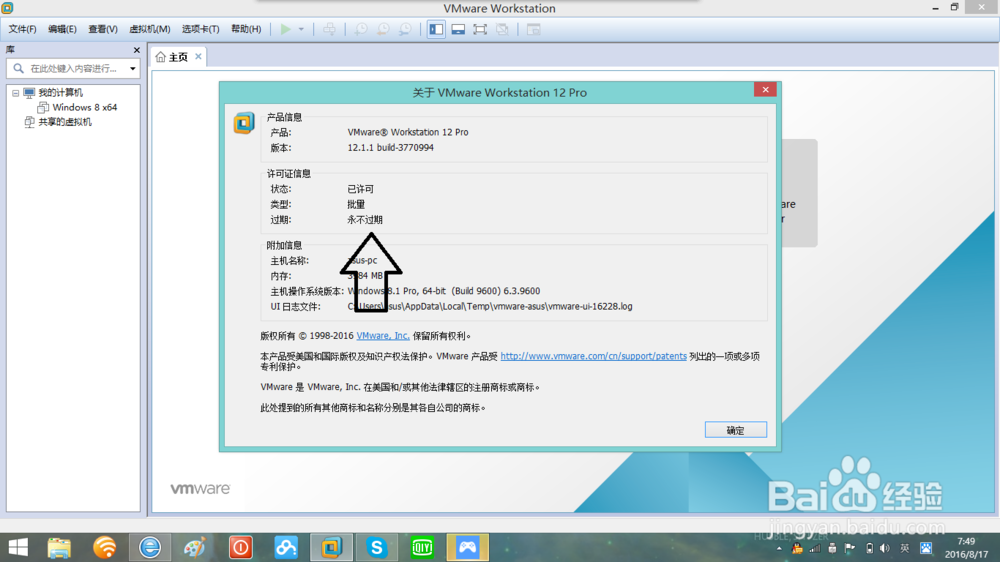Click the revert snapshot toolbar icon
Screen dimensions: 1000x562
[383, 29]
